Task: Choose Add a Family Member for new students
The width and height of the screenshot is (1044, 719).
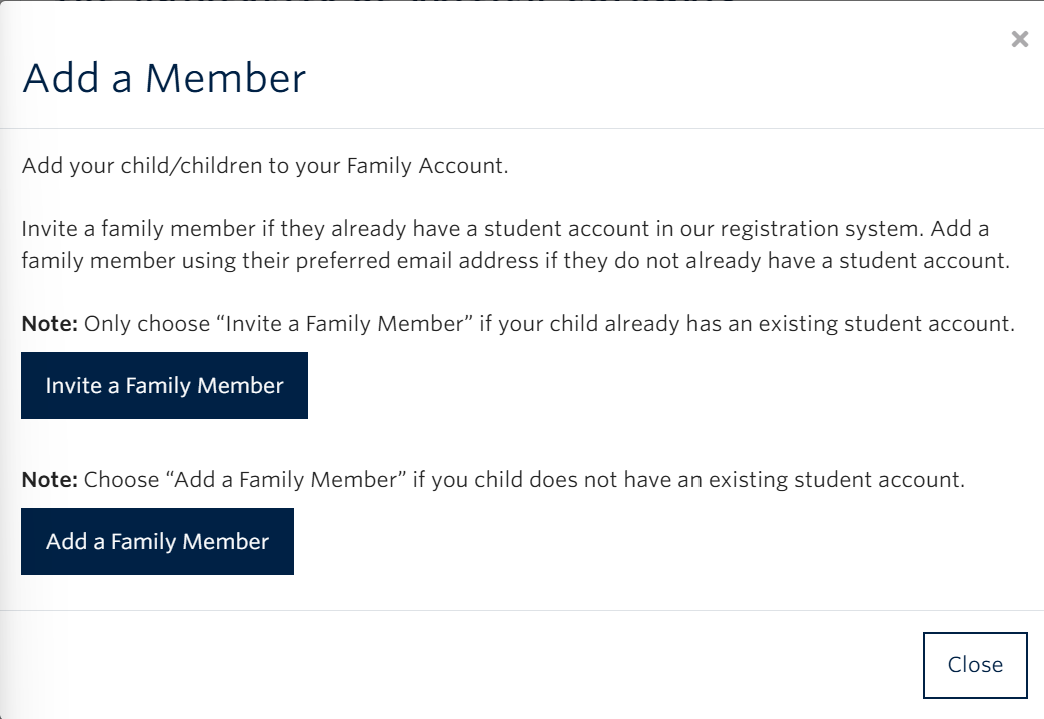Action: pyautogui.click(x=157, y=541)
